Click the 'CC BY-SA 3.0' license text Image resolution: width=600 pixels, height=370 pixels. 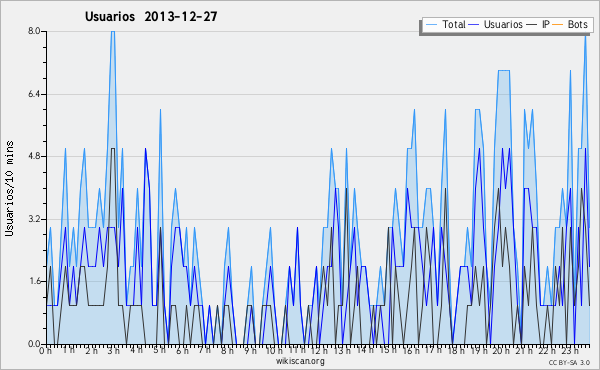pyautogui.click(x=569, y=362)
